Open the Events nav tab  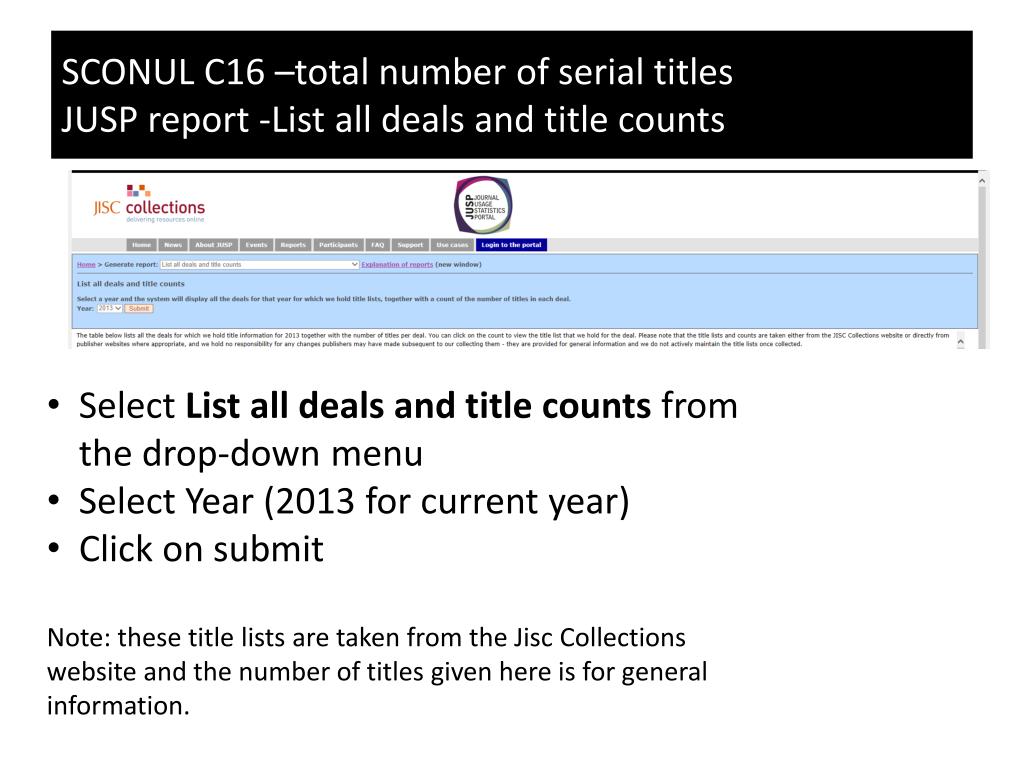(x=256, y=245)
